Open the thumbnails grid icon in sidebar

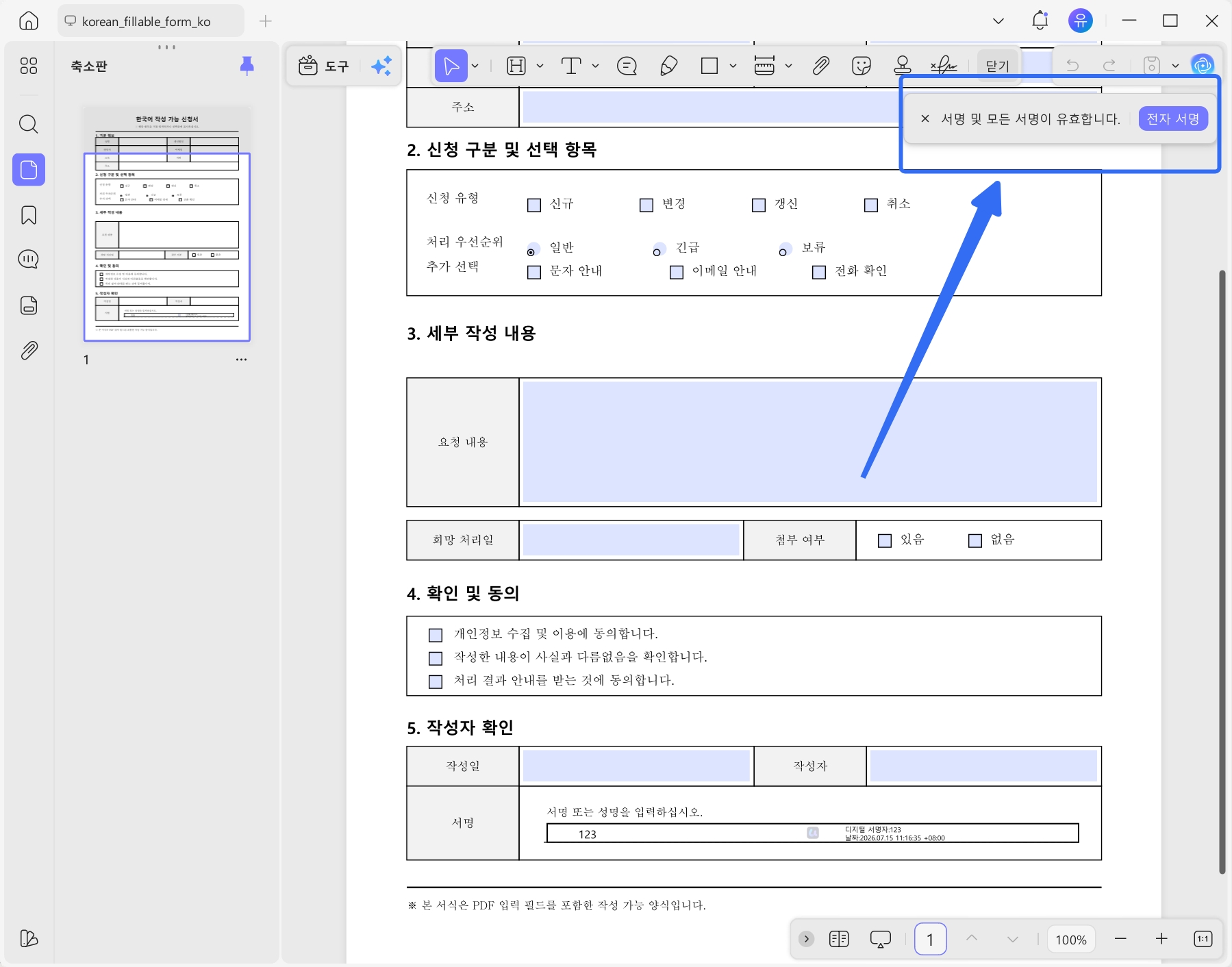(29, 66)
